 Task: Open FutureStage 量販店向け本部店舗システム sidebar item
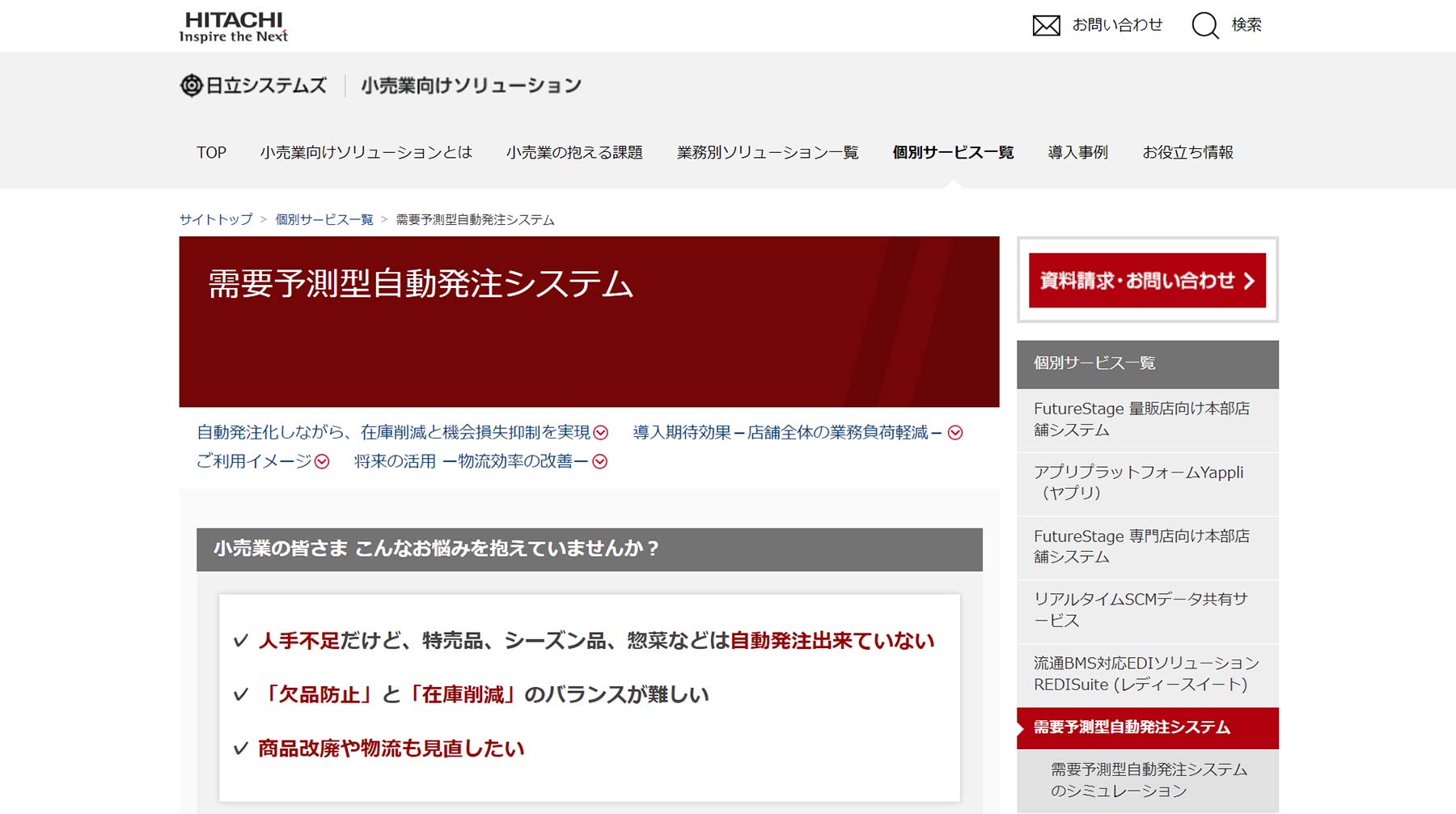click(x=1147, y=419)
